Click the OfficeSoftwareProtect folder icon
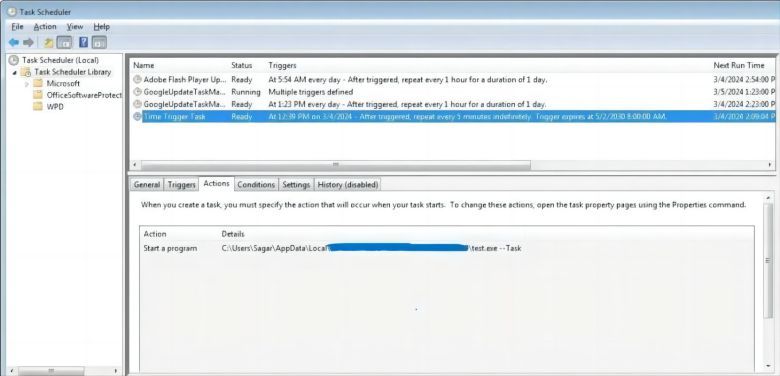The image size is (780, 376). 38,95
